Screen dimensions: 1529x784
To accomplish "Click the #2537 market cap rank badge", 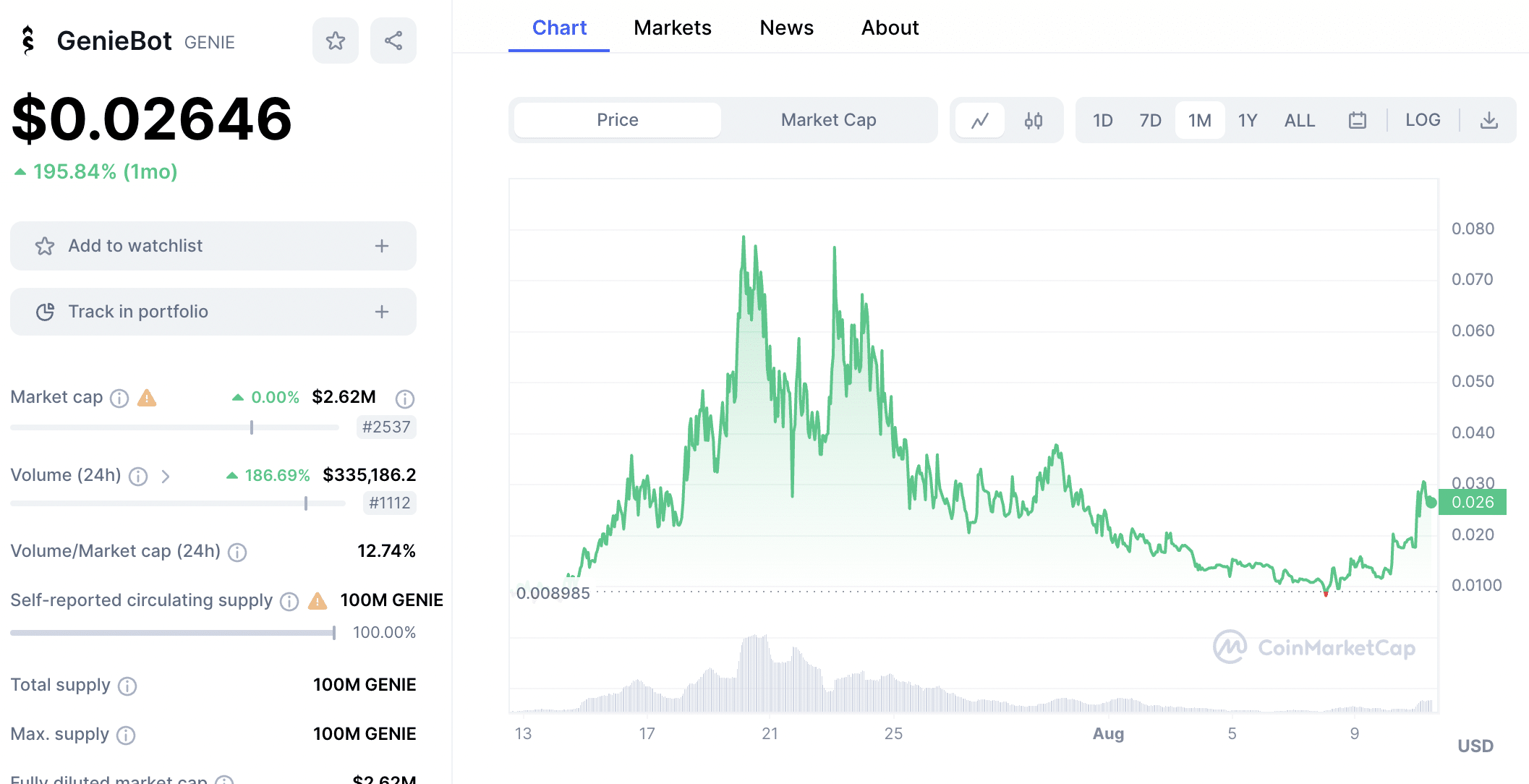I will 386,427.
